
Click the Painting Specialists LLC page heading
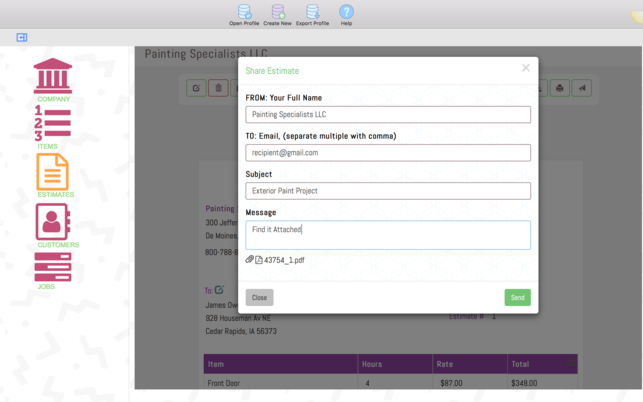pyautogui.click(x=206, y=54)
